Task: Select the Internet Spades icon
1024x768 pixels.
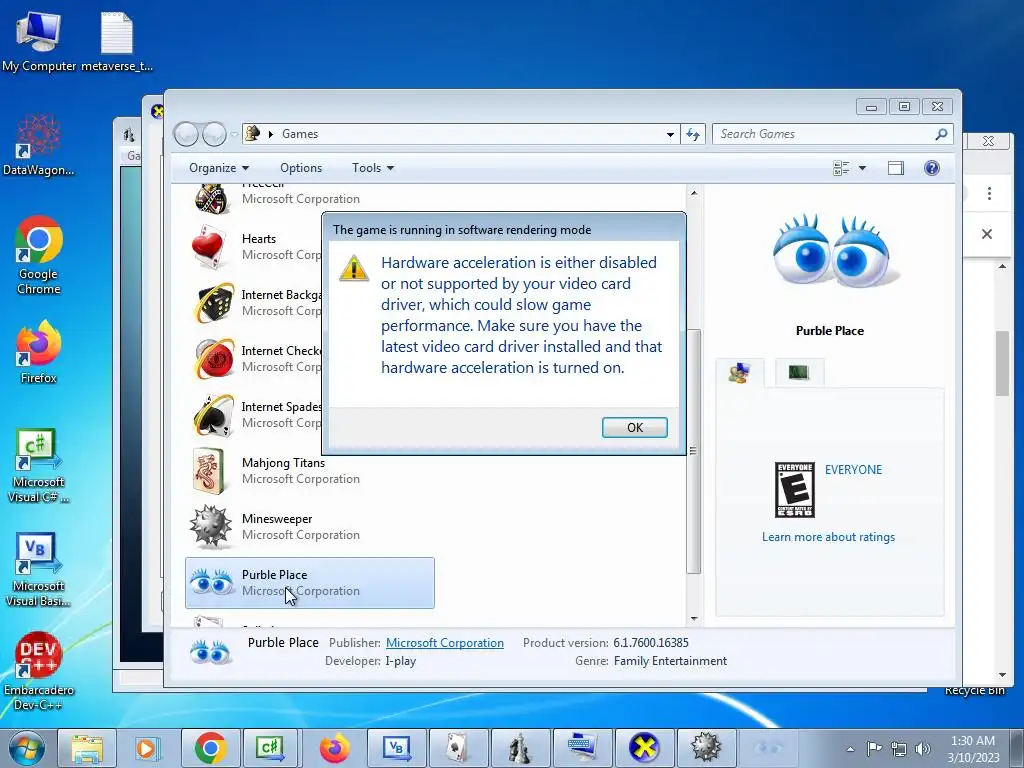Action: (x=214, y=415)
